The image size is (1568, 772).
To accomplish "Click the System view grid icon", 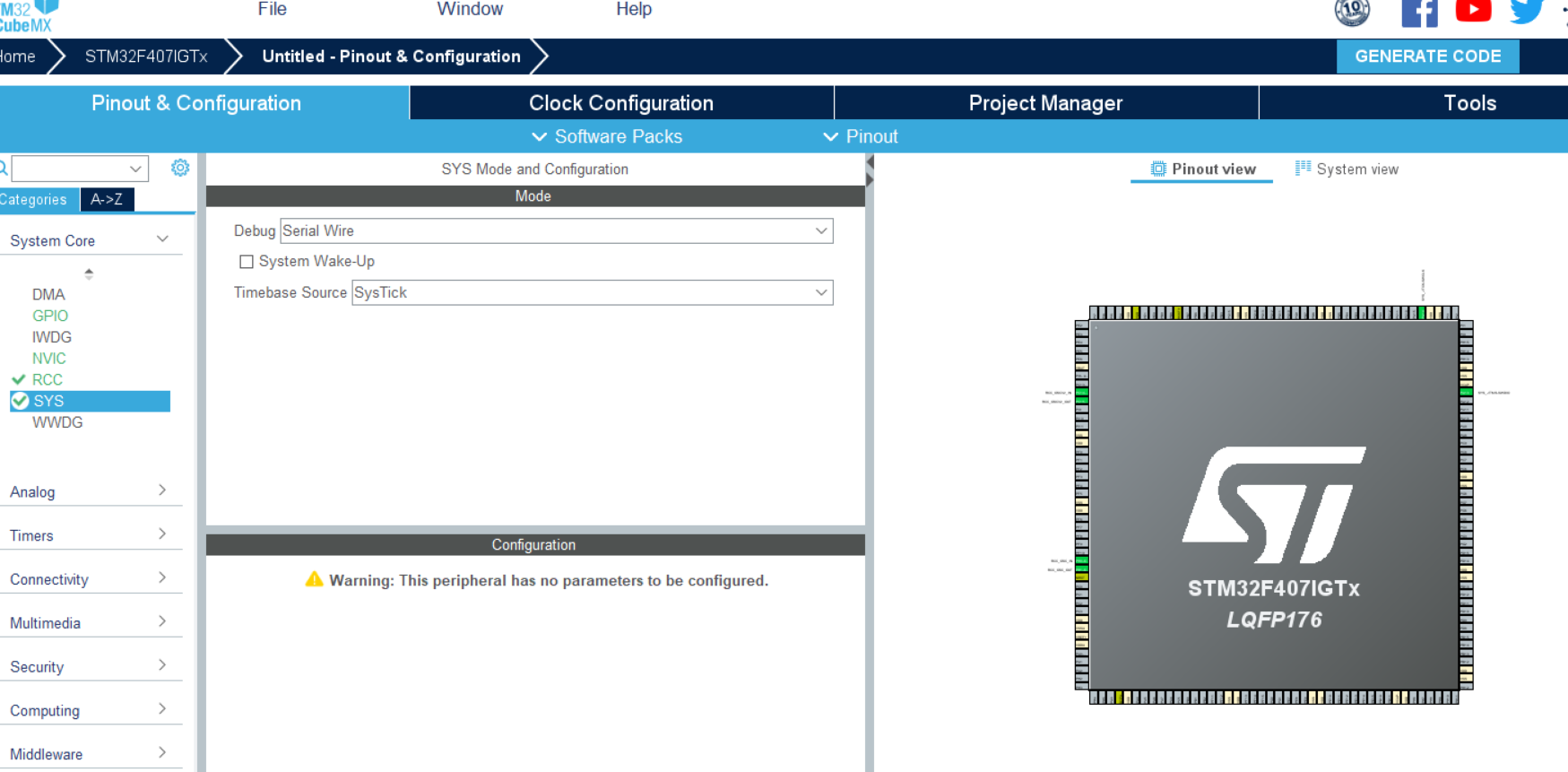I will point(1303,168).
